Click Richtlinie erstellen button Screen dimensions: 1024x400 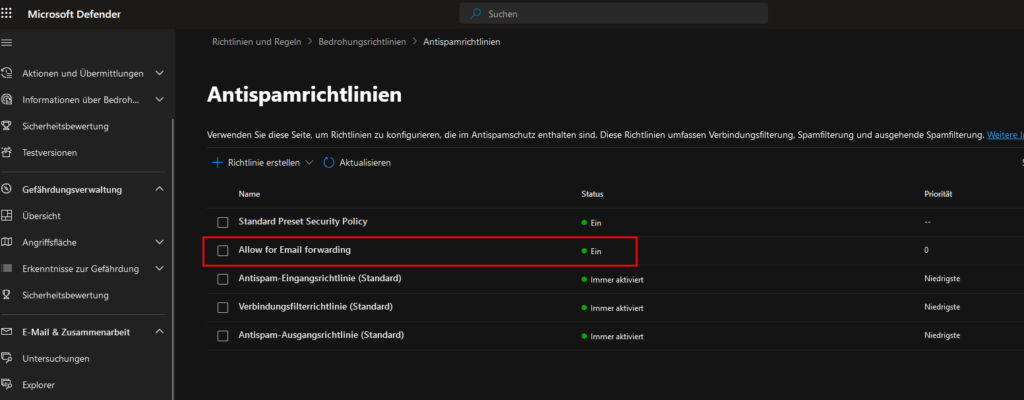pyautogui.click(x=263, y=163)
